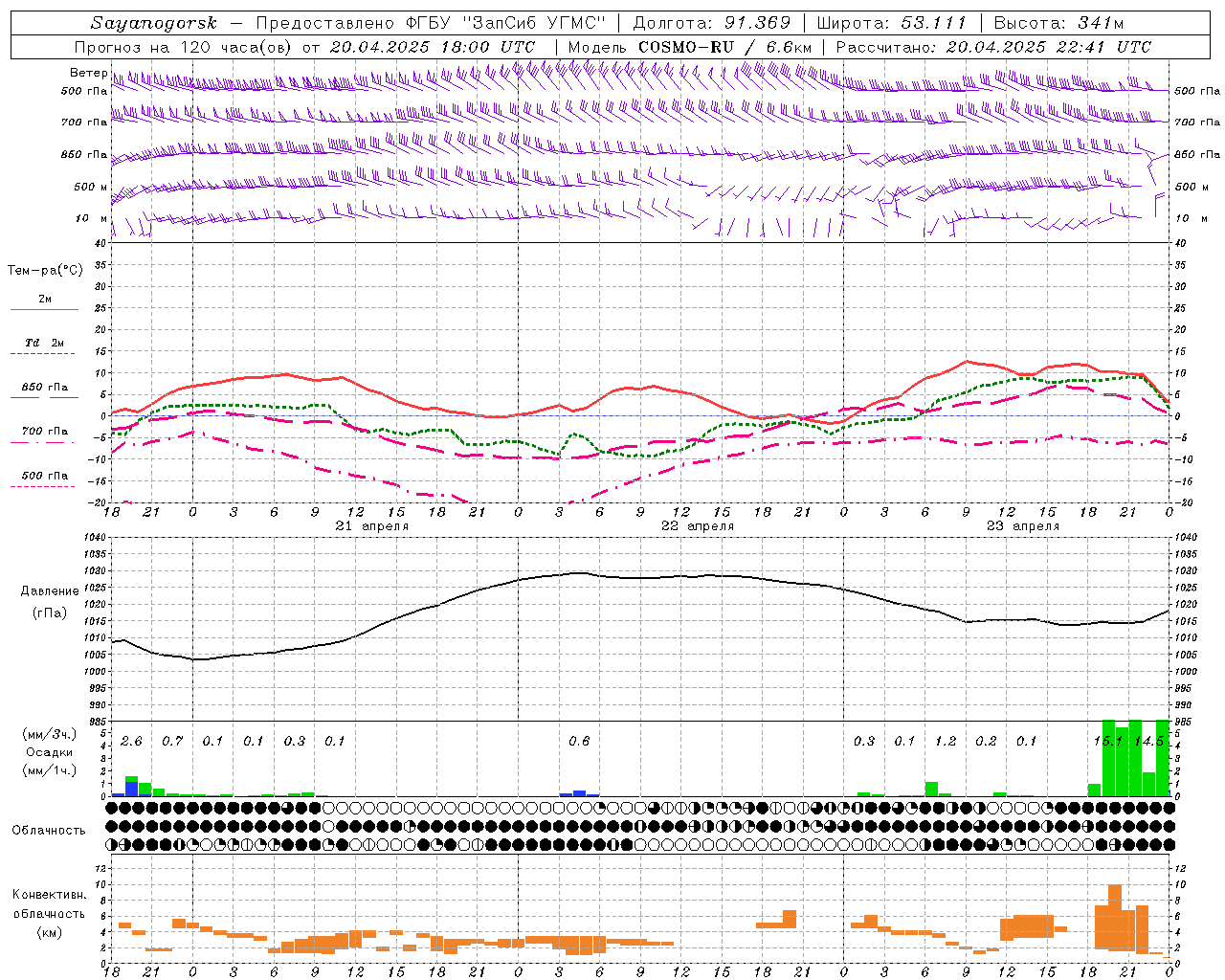Click the 'Конвективн.' convective cloud label
This screenshot has width=1225, height=980.
point(49,895)
